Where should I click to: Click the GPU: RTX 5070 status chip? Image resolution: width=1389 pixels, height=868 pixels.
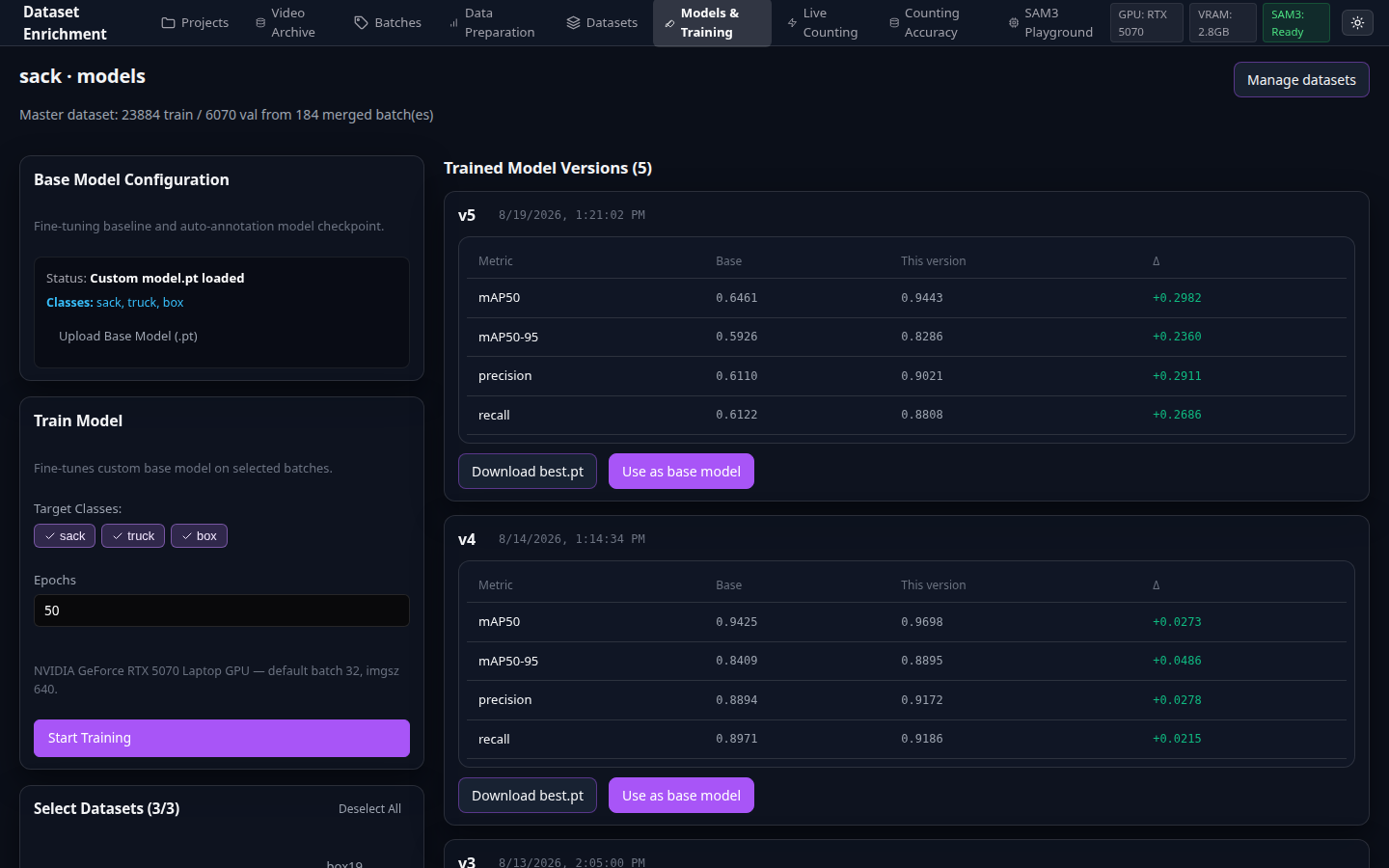pos(1147,22)
